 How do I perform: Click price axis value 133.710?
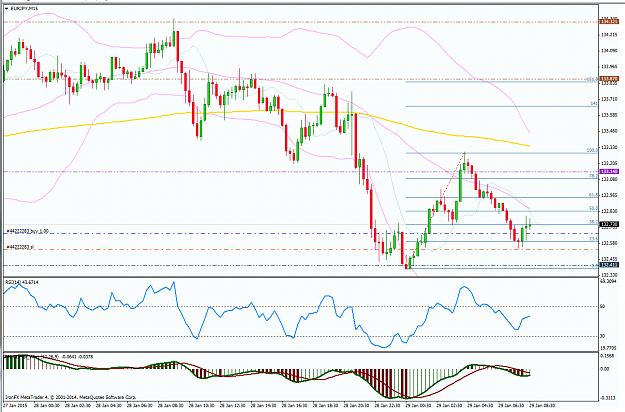(609, 99)
